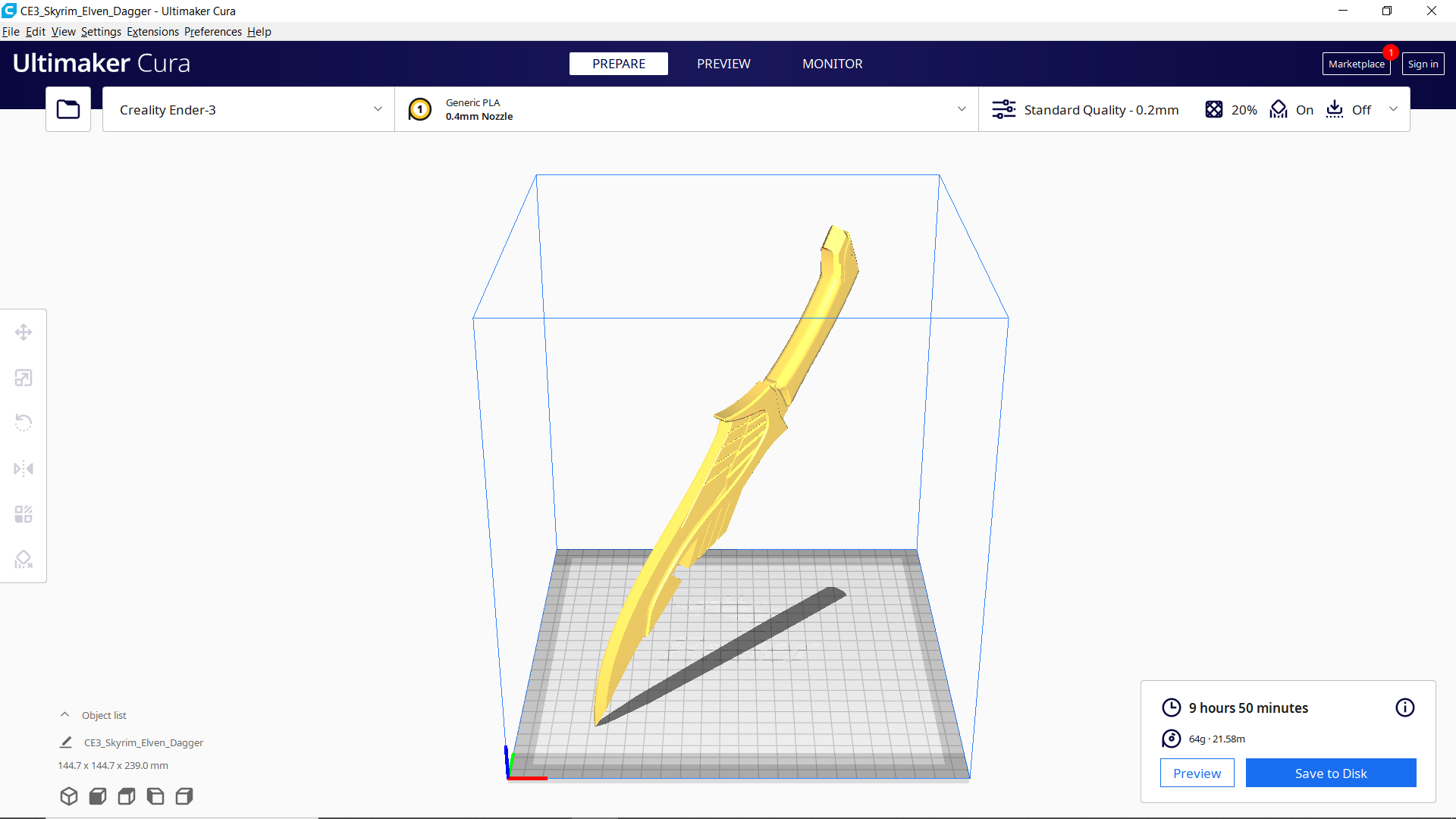The image size is (1456, 819).
Task: Click the infill density icon
Action: (x=1214, y=109)
